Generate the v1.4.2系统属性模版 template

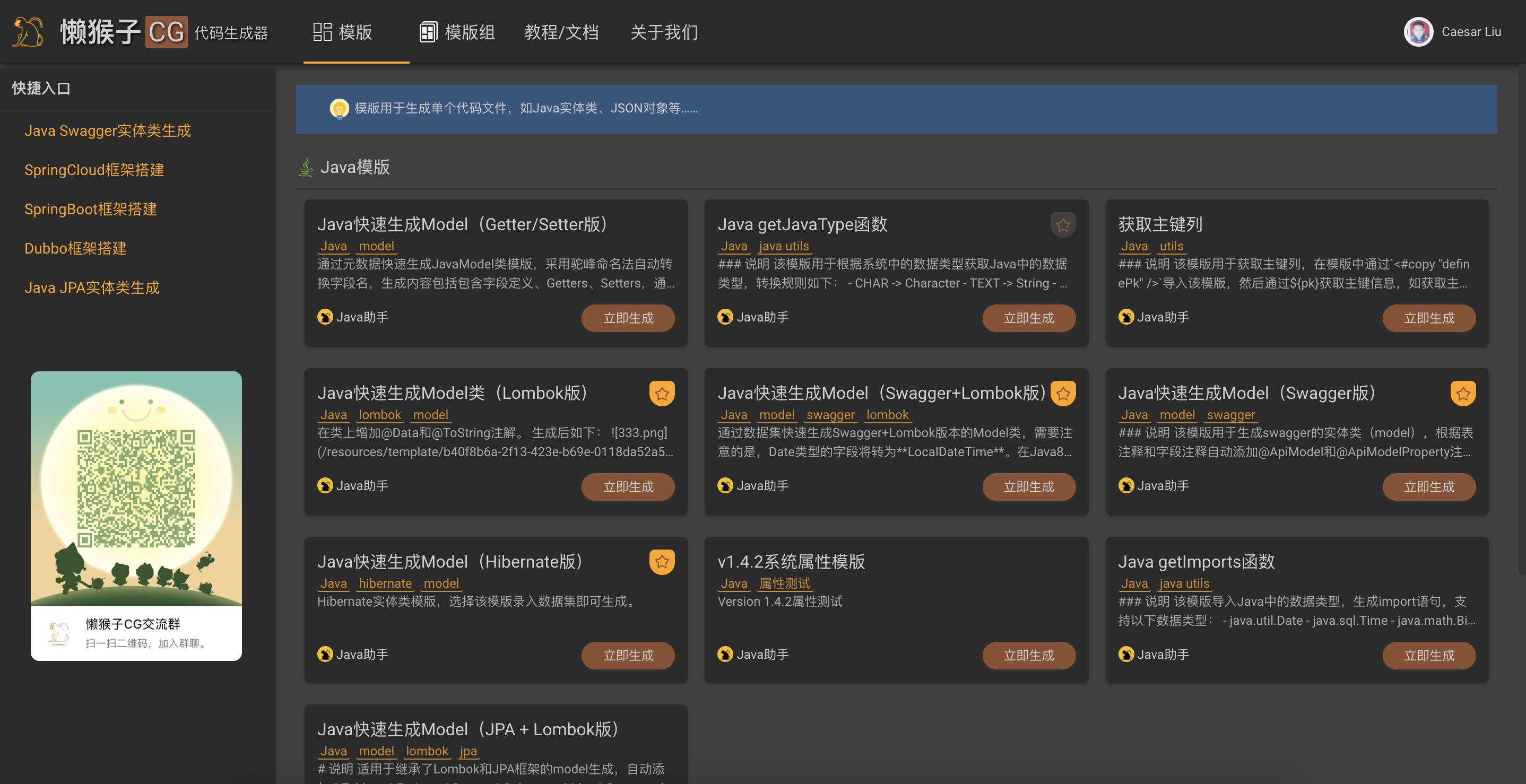click(x=1028, y=656)
